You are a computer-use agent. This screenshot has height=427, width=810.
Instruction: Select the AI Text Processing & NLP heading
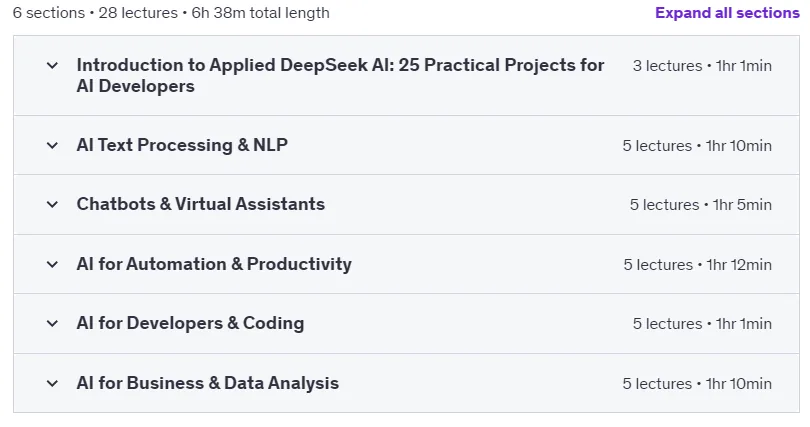[x=182, y=145]
